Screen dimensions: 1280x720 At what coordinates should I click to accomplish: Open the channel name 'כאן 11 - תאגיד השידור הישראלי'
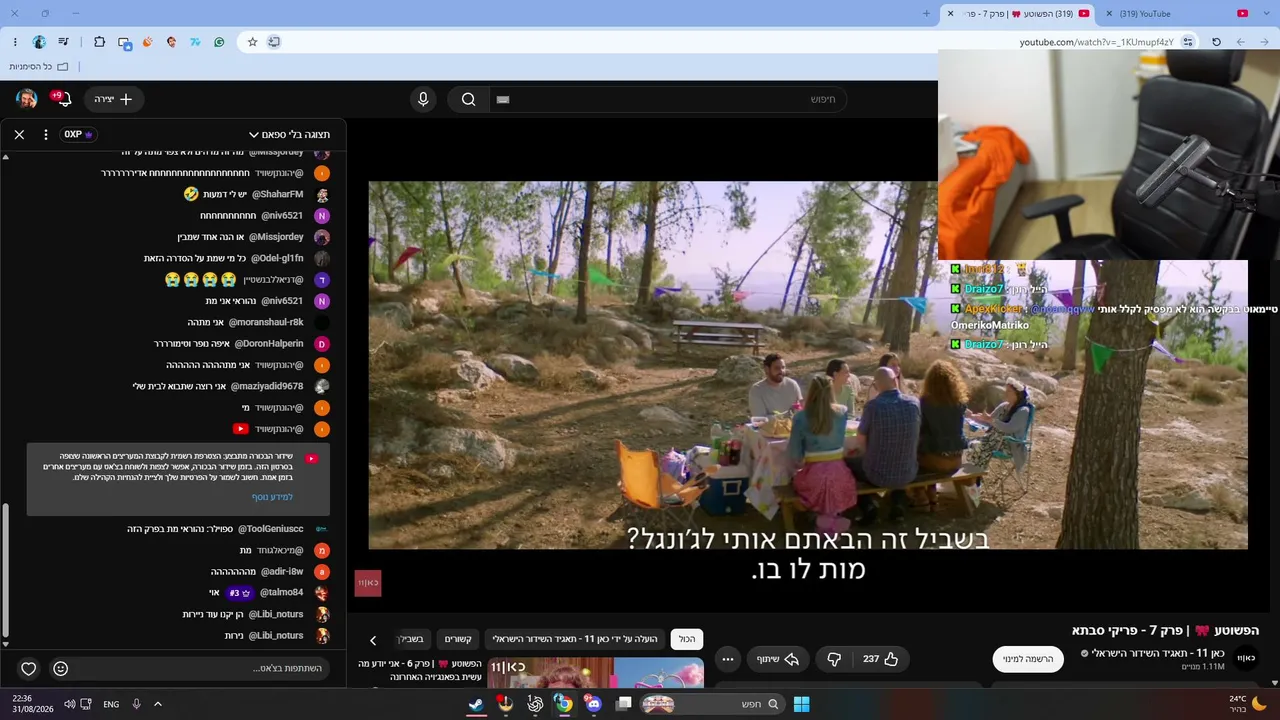click(x=1158, y=653)
